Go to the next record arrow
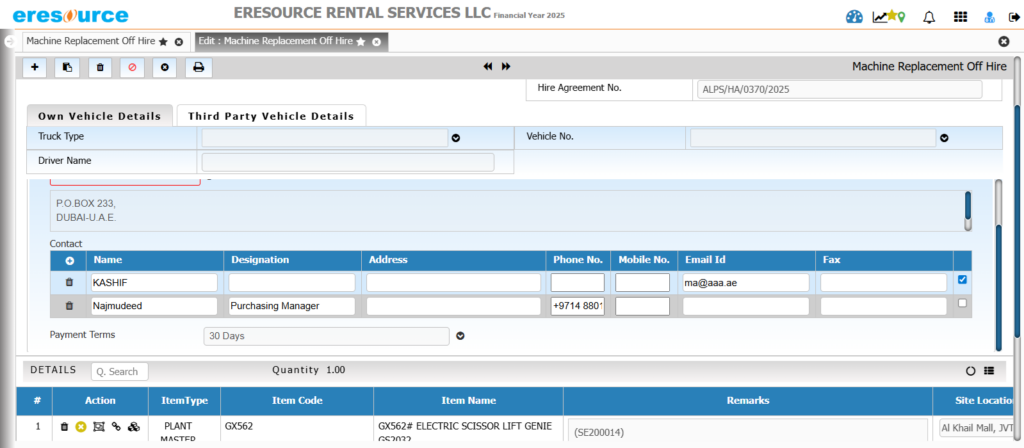 (506, 66)
